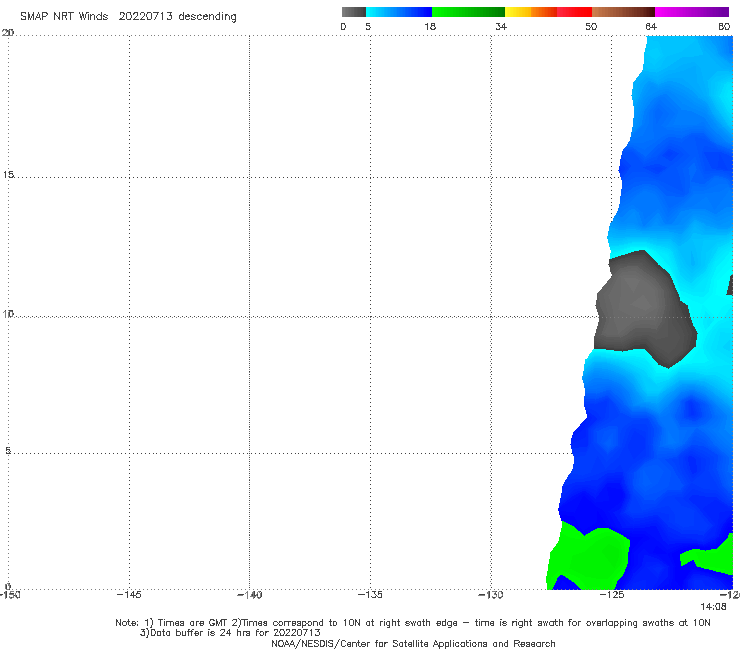Click the longitude label '-130'
The width and height of the screenshot is (740, 650).
(x=491, y=594)
